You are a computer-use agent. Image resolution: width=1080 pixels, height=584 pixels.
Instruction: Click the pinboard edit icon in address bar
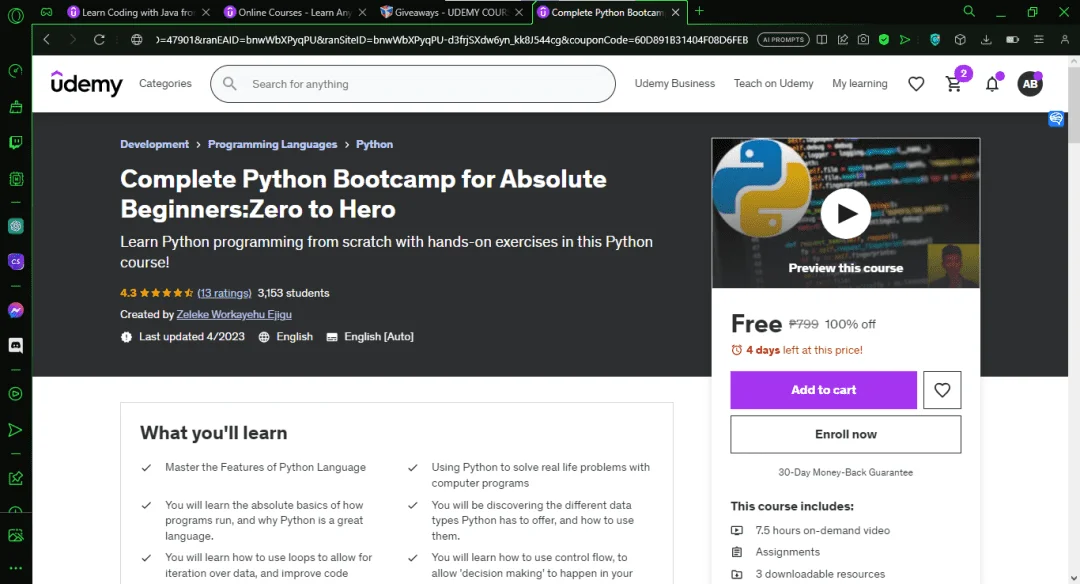pyautogui.click(x=842, y=40)
